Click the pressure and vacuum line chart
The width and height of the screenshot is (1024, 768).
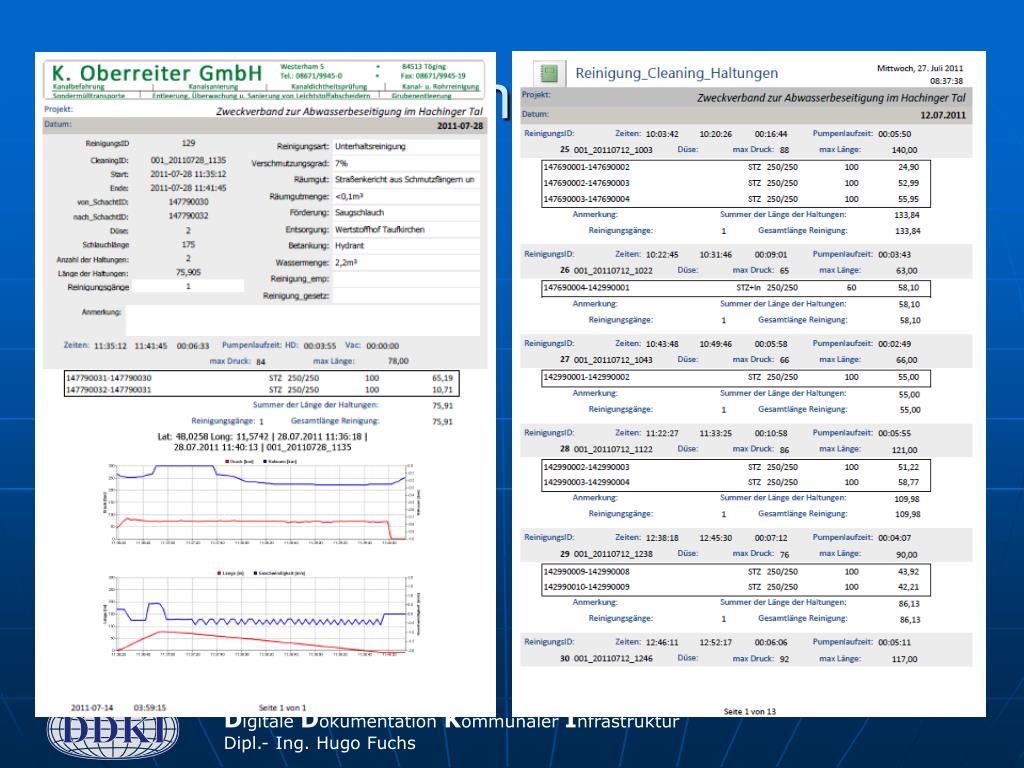pos(263,503)
